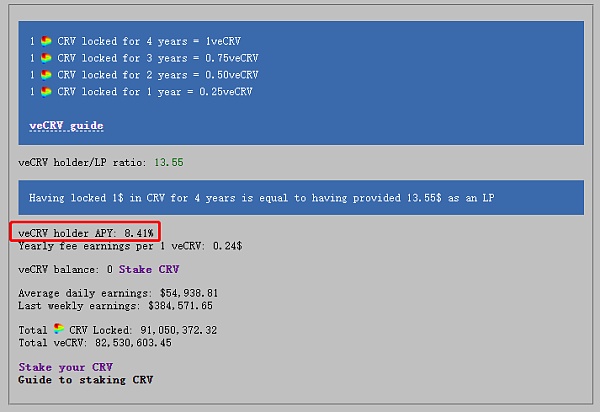Click the 1 year equals 0.25veCRV line

click(x=141, y=91)
